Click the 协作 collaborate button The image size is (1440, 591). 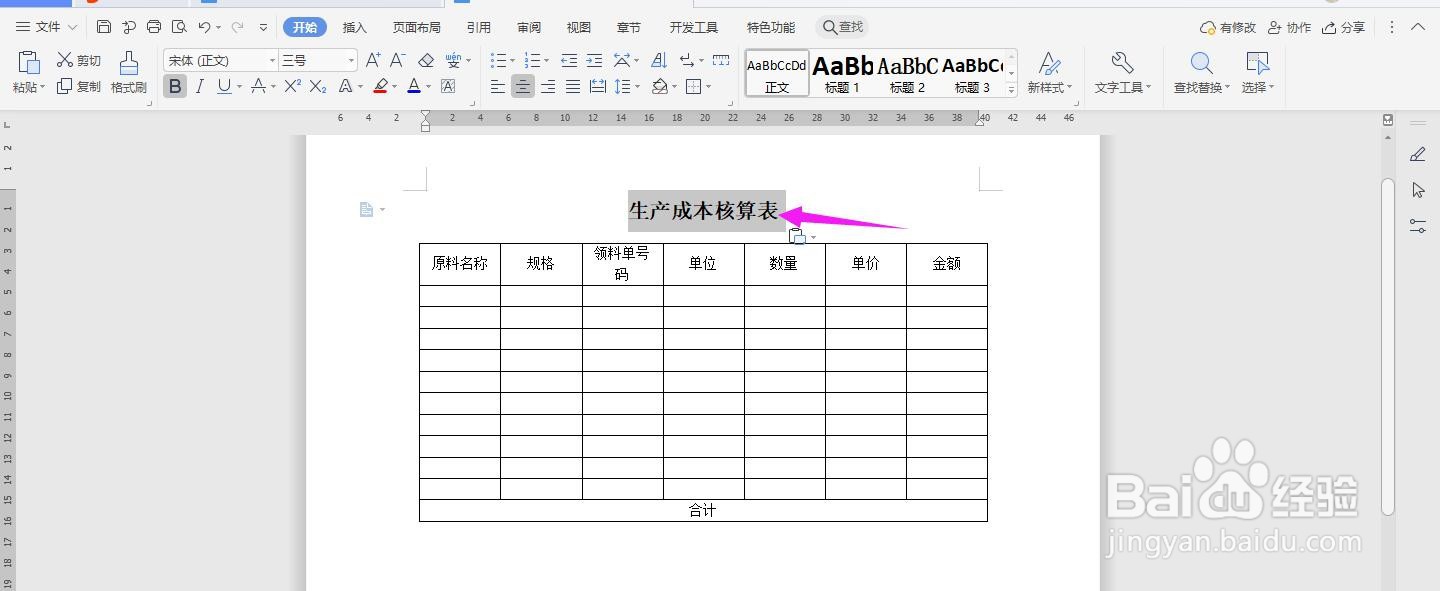point(1289,27)
